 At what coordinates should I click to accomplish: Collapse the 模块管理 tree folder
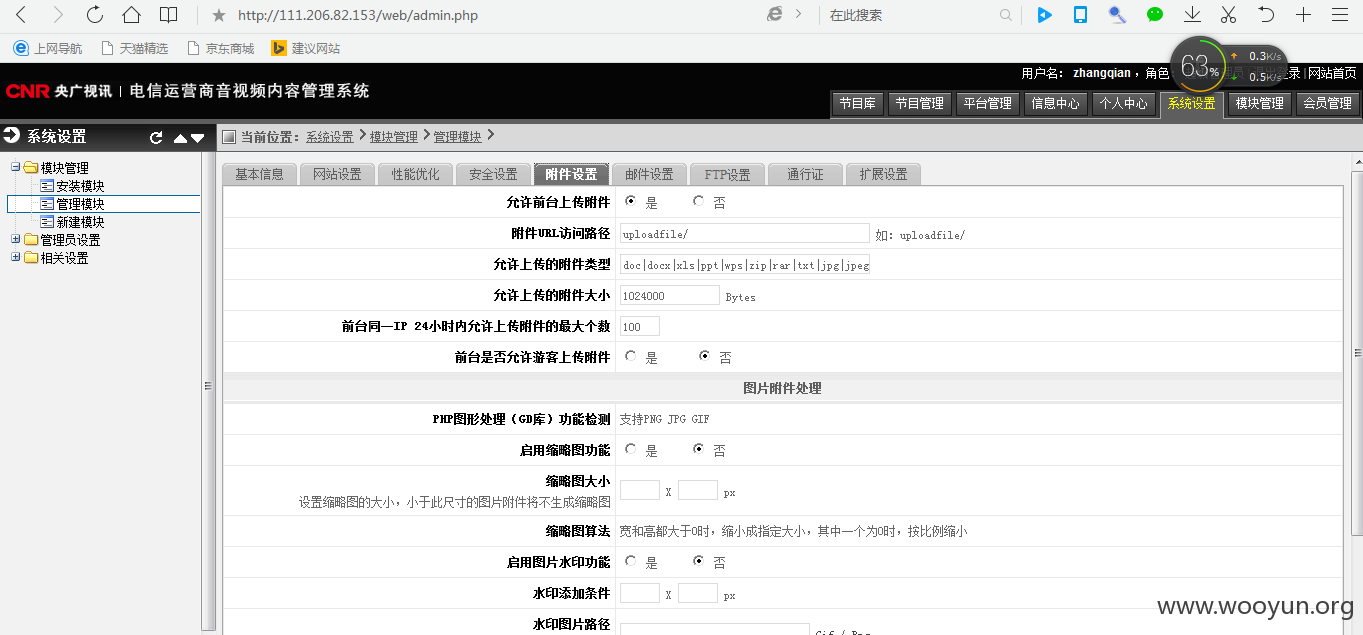16,168
